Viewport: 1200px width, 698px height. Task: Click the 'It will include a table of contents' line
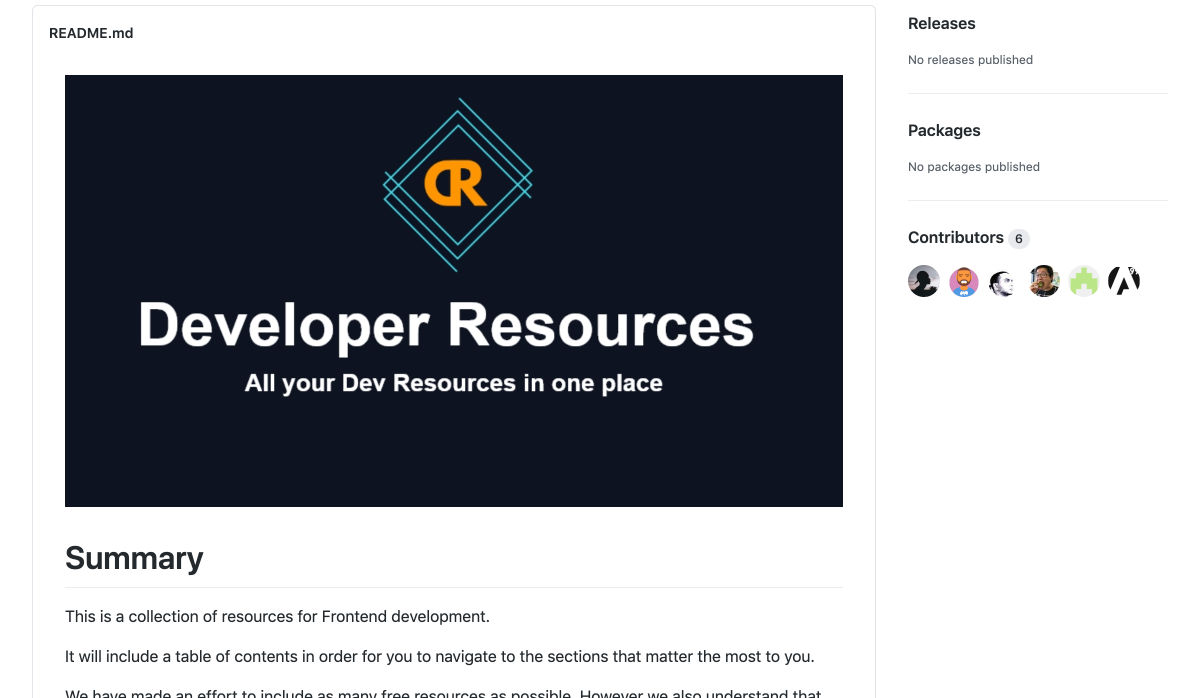[440, 657]
